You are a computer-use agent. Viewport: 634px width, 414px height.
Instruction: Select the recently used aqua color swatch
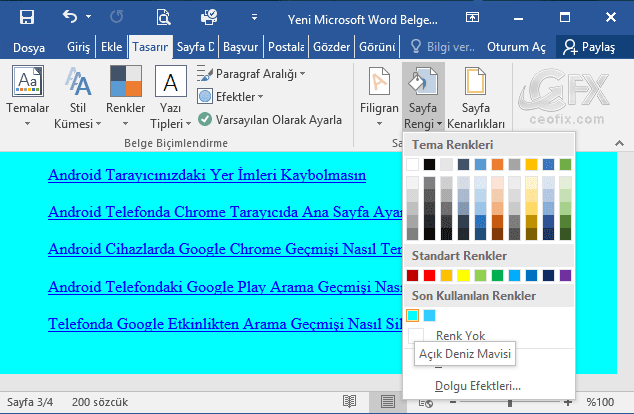412,315
